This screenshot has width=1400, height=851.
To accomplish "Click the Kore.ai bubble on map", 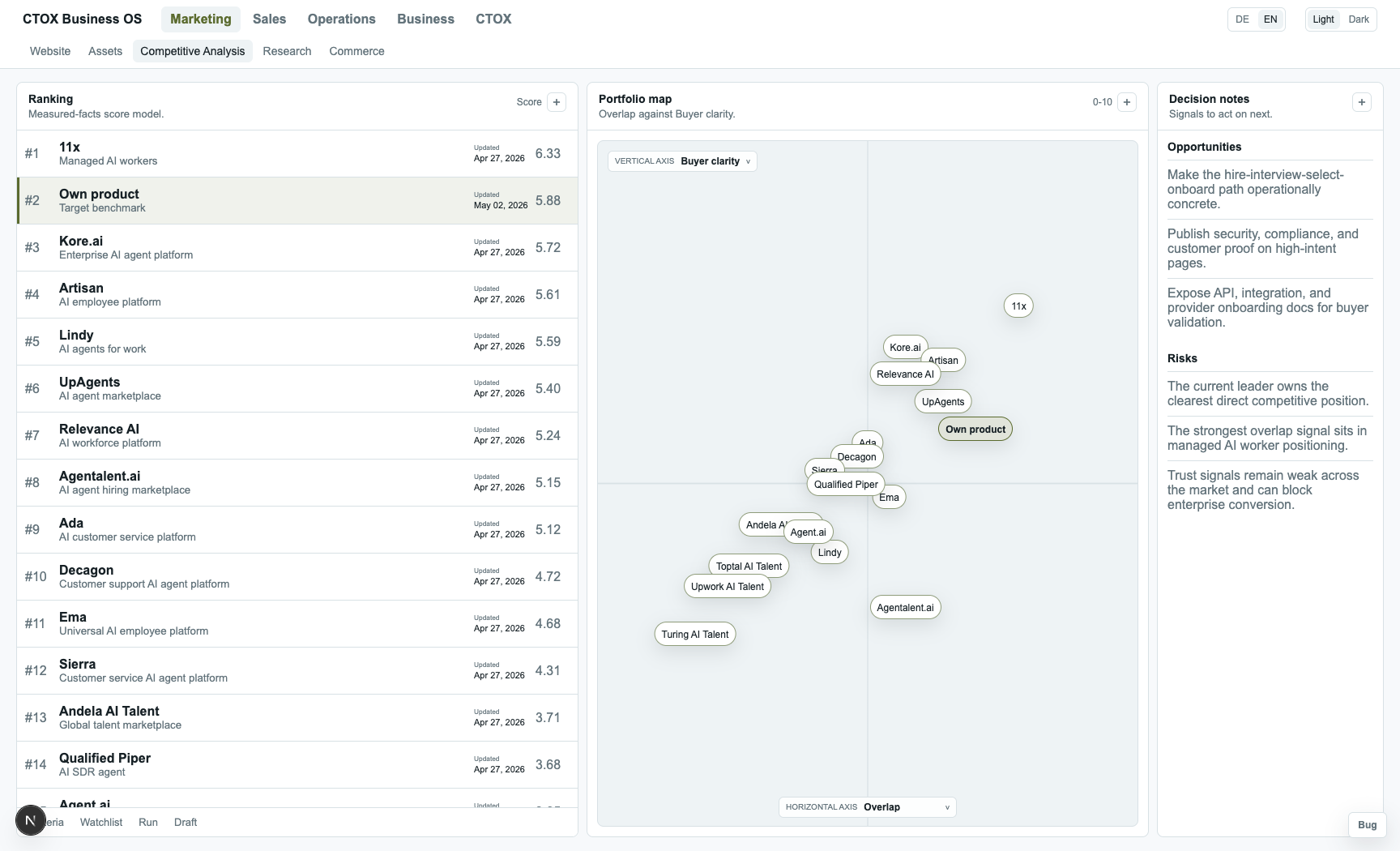I will [x=905, y=348].
